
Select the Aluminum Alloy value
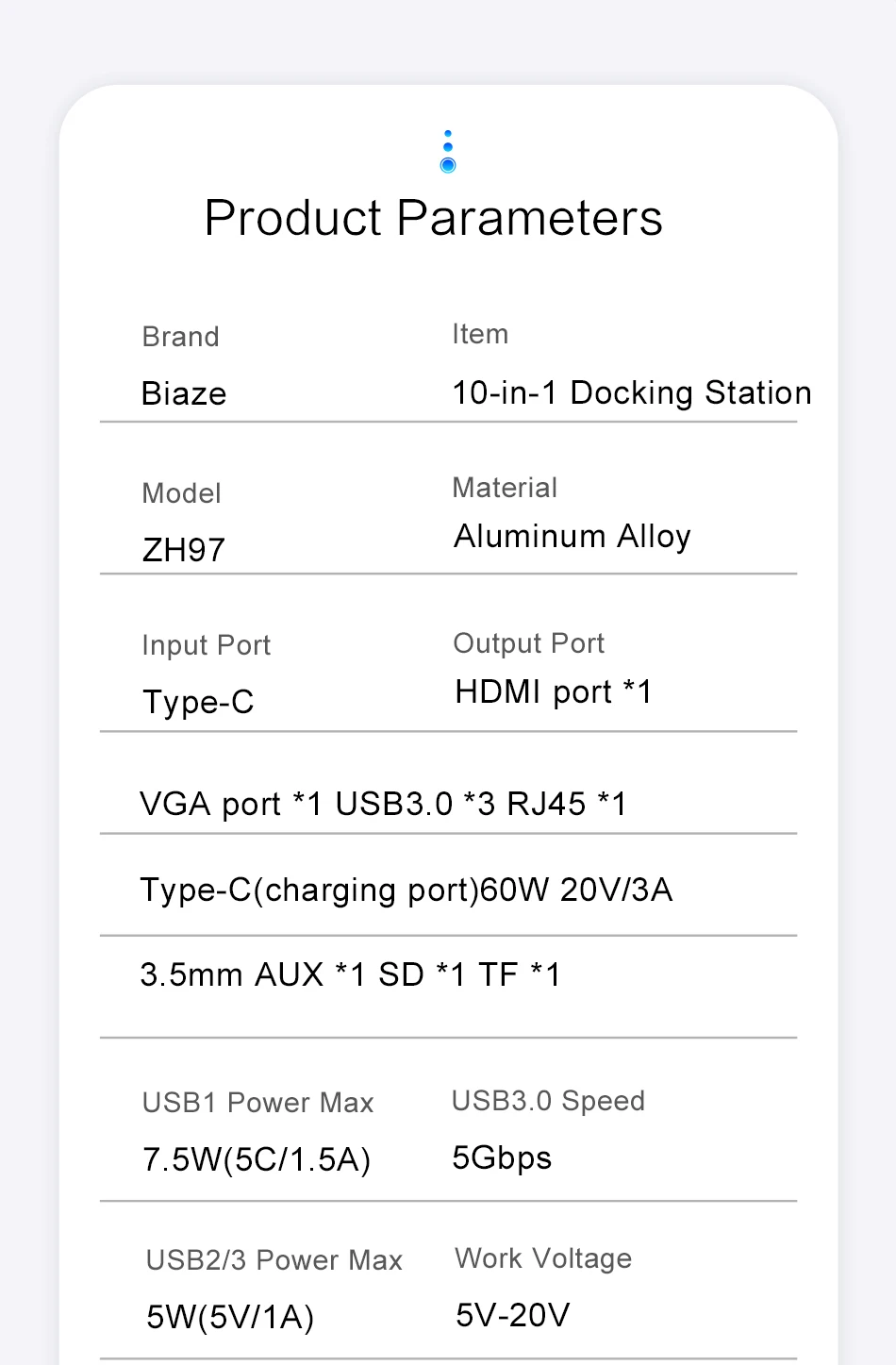pyautogui.click(x=572, y=536)
